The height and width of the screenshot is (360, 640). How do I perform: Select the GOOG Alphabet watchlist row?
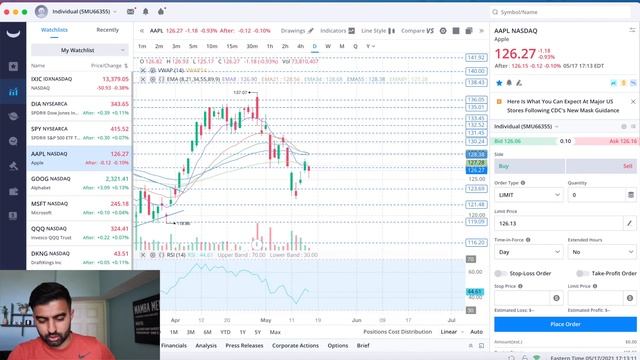(80, 183)
